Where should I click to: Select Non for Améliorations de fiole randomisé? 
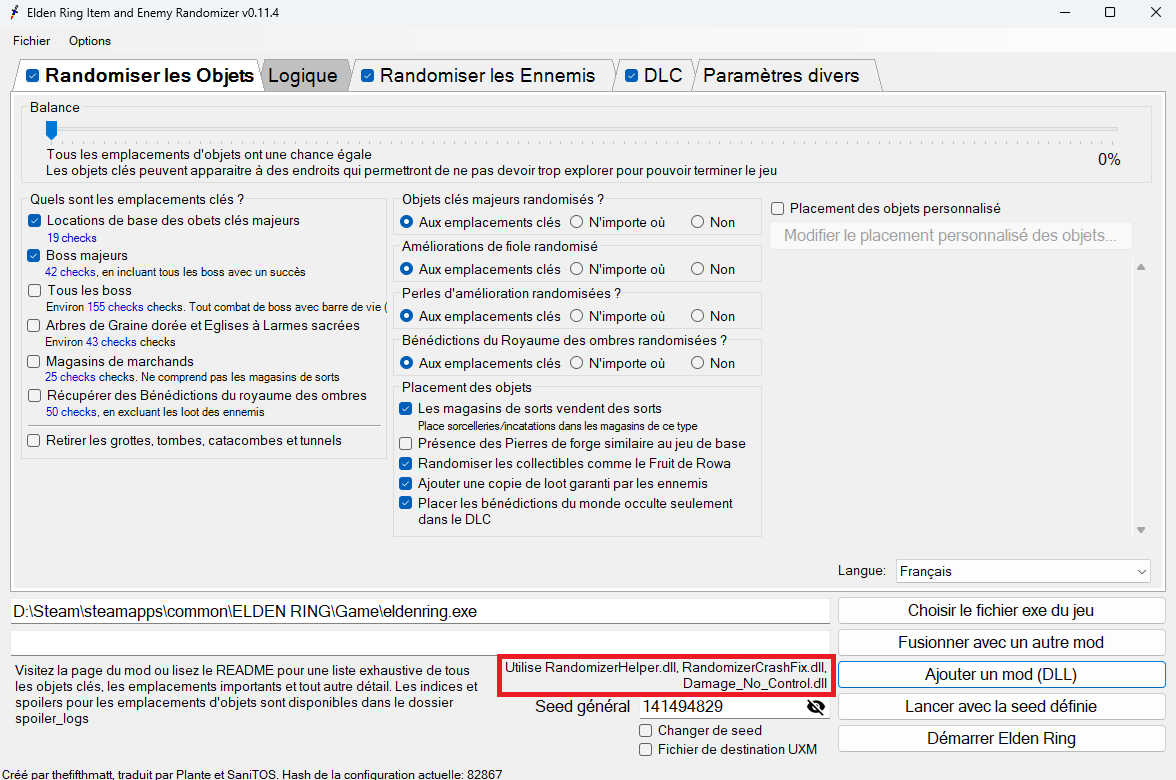coord(698,268)
